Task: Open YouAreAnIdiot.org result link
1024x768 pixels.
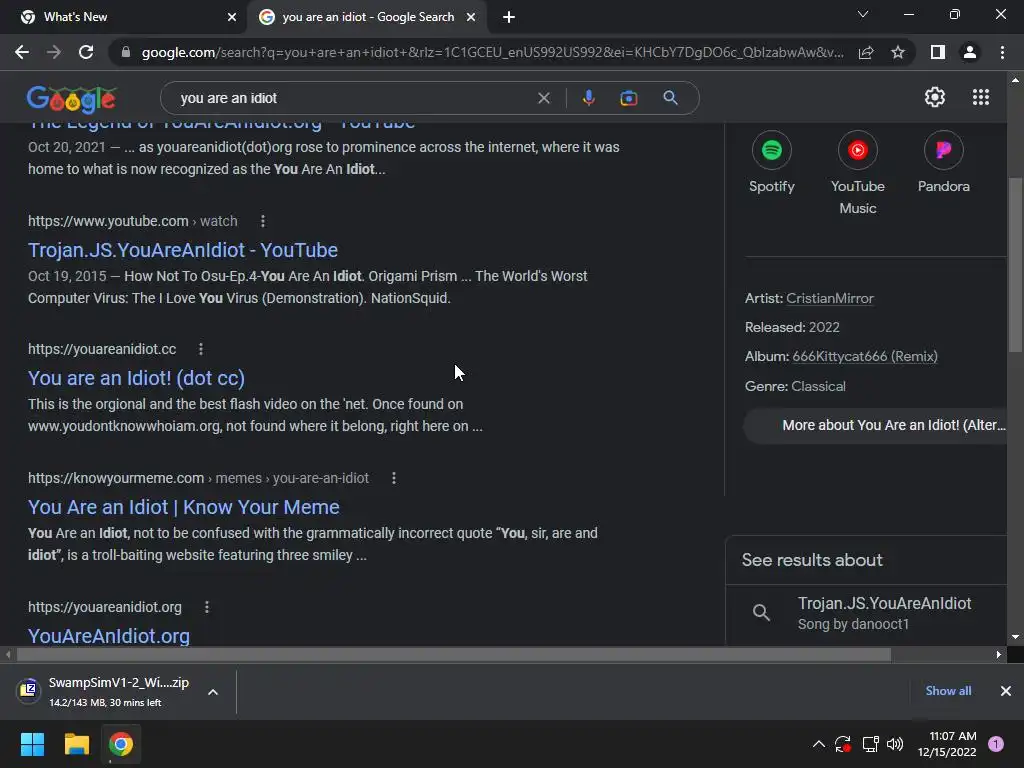Action: (x=109, y=636)
